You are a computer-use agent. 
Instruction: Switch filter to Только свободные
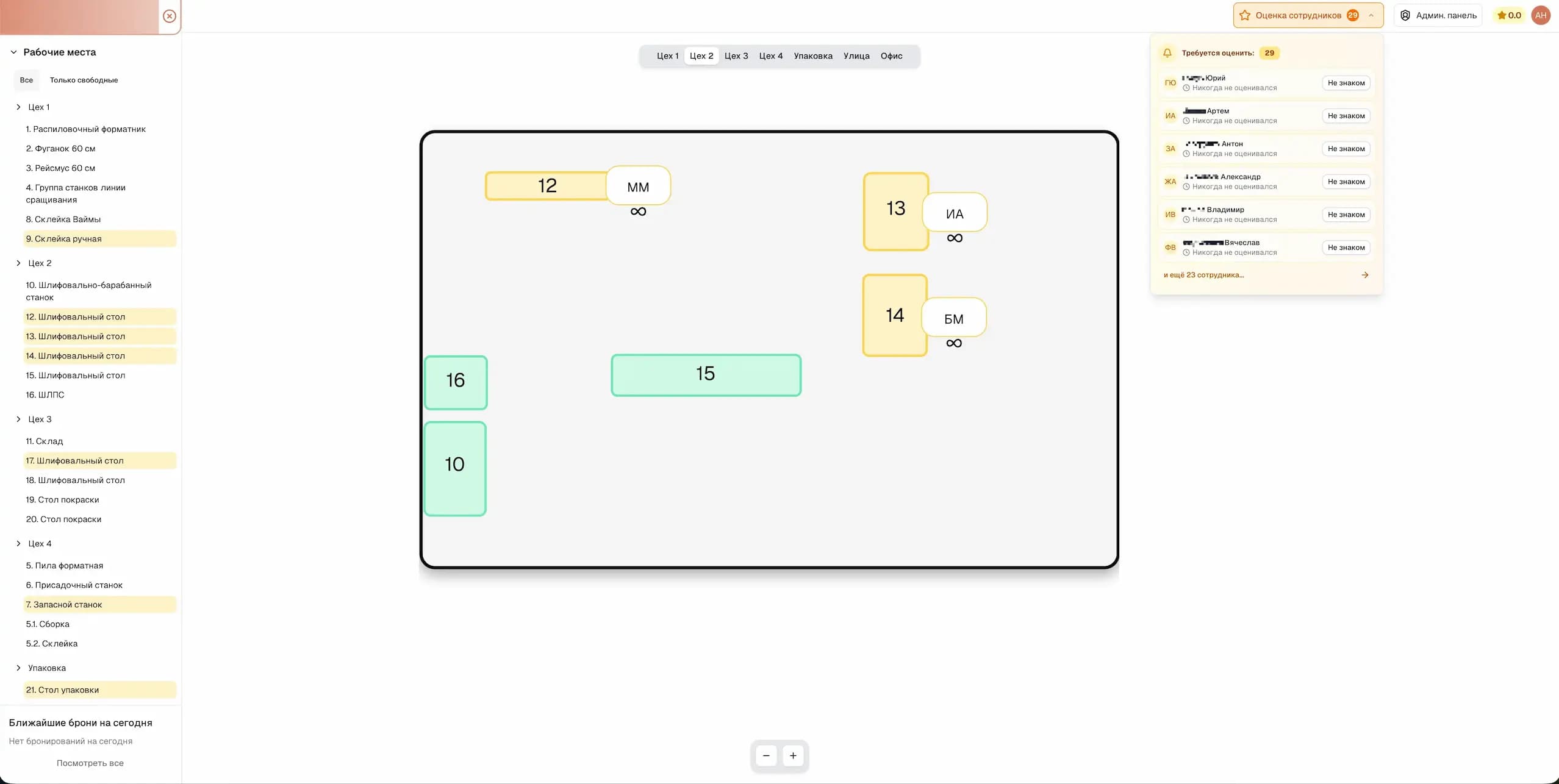coord(84,80)
